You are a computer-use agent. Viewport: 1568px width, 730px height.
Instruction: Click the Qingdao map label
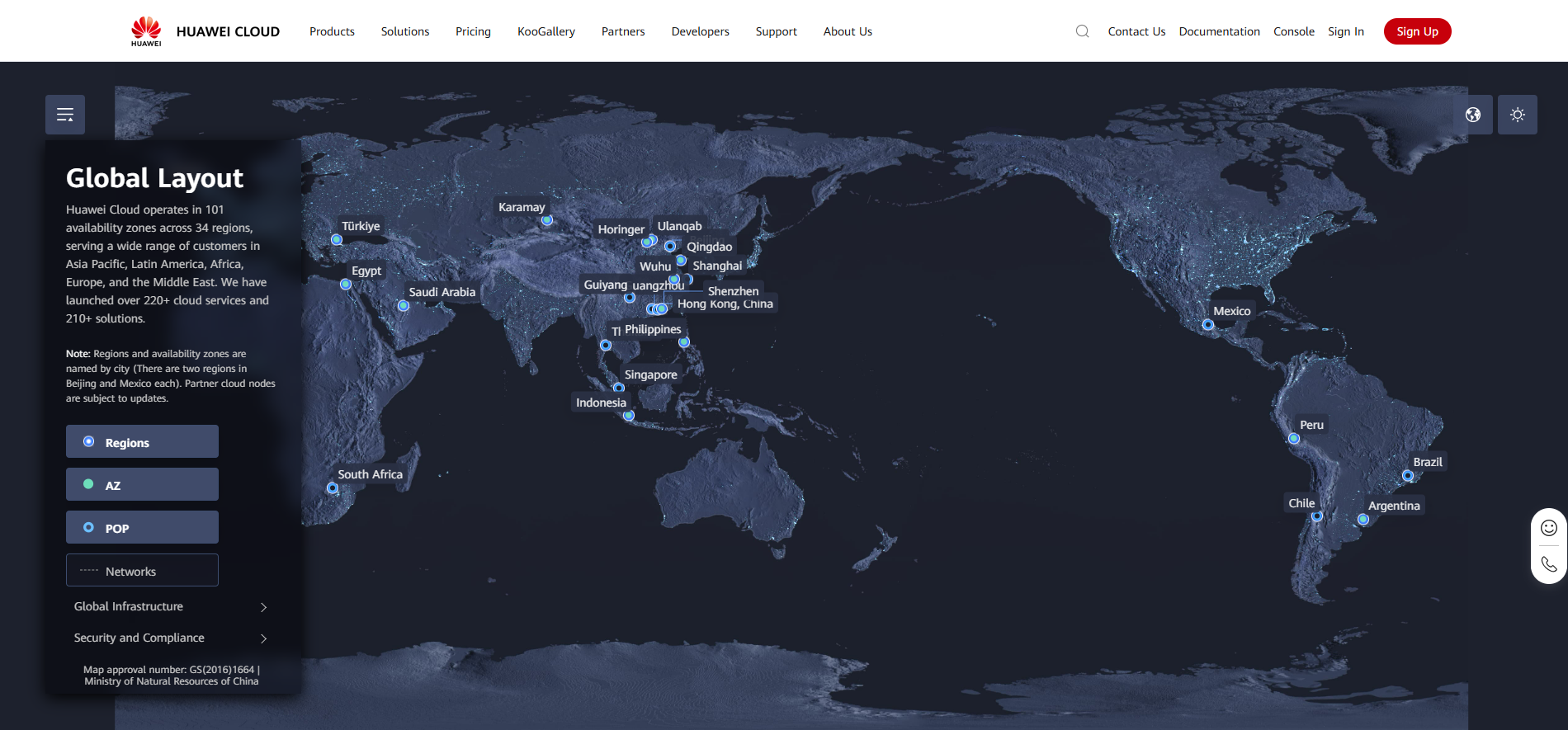[x=710, y=247]
